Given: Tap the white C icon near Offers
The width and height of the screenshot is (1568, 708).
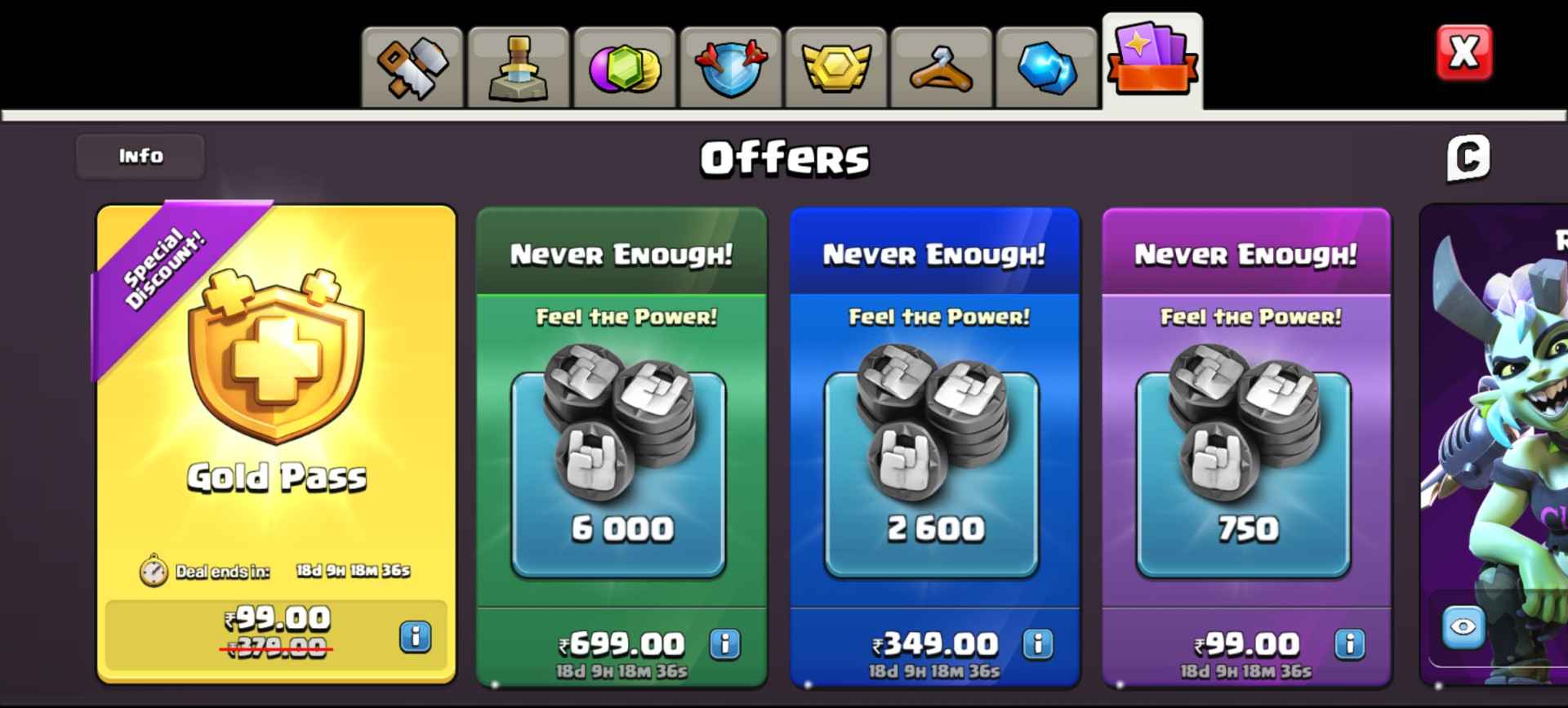Looking at the screenshot, I should coord(1468,158).
